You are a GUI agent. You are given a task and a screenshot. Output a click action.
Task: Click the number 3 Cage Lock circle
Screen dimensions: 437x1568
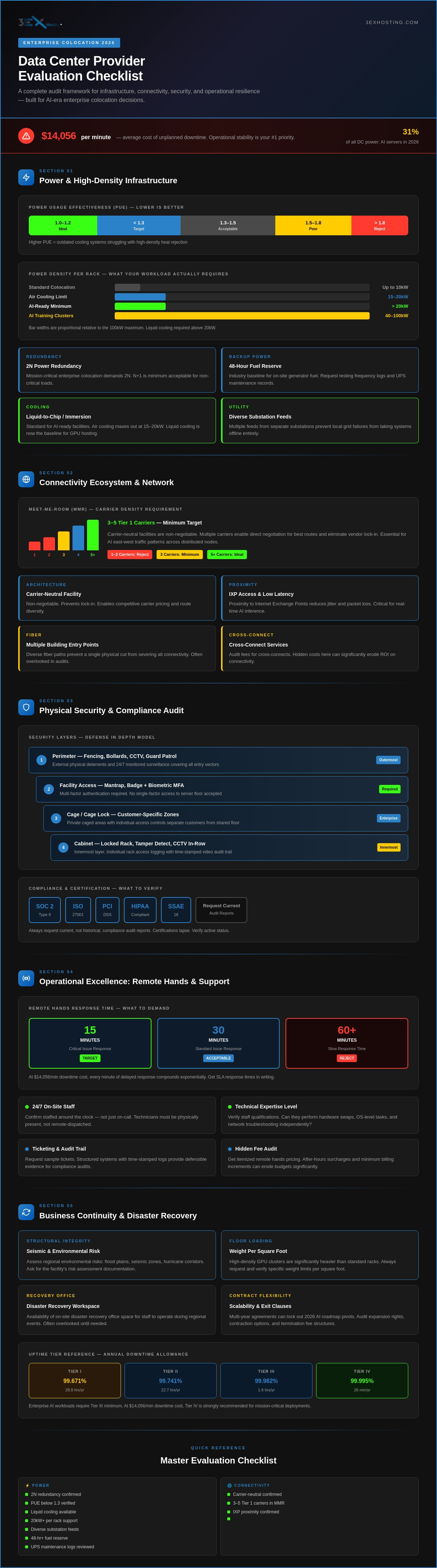pos(56,819)
